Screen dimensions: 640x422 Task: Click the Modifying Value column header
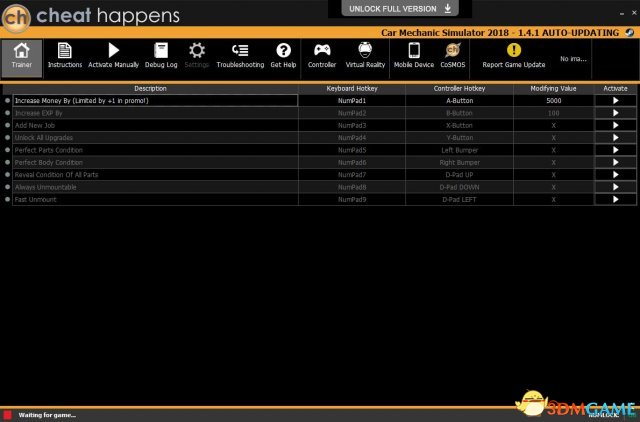(553, 89)
